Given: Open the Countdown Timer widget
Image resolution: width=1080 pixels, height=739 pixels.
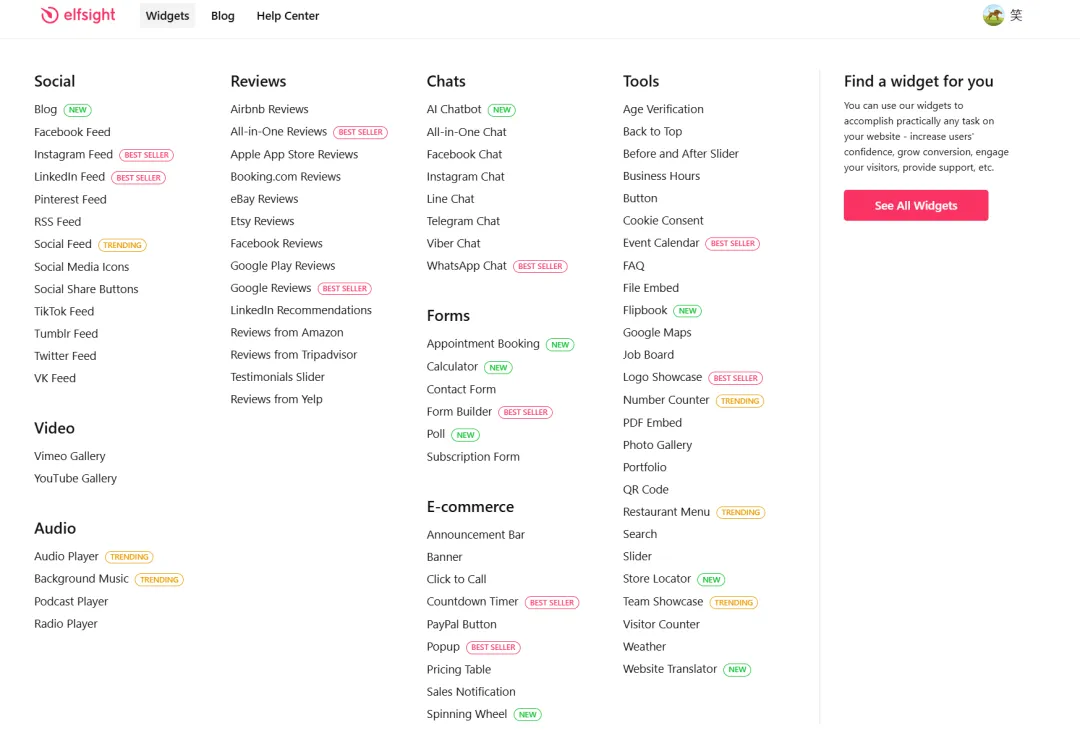Looking at the screenshot, I should click(472, 602).
